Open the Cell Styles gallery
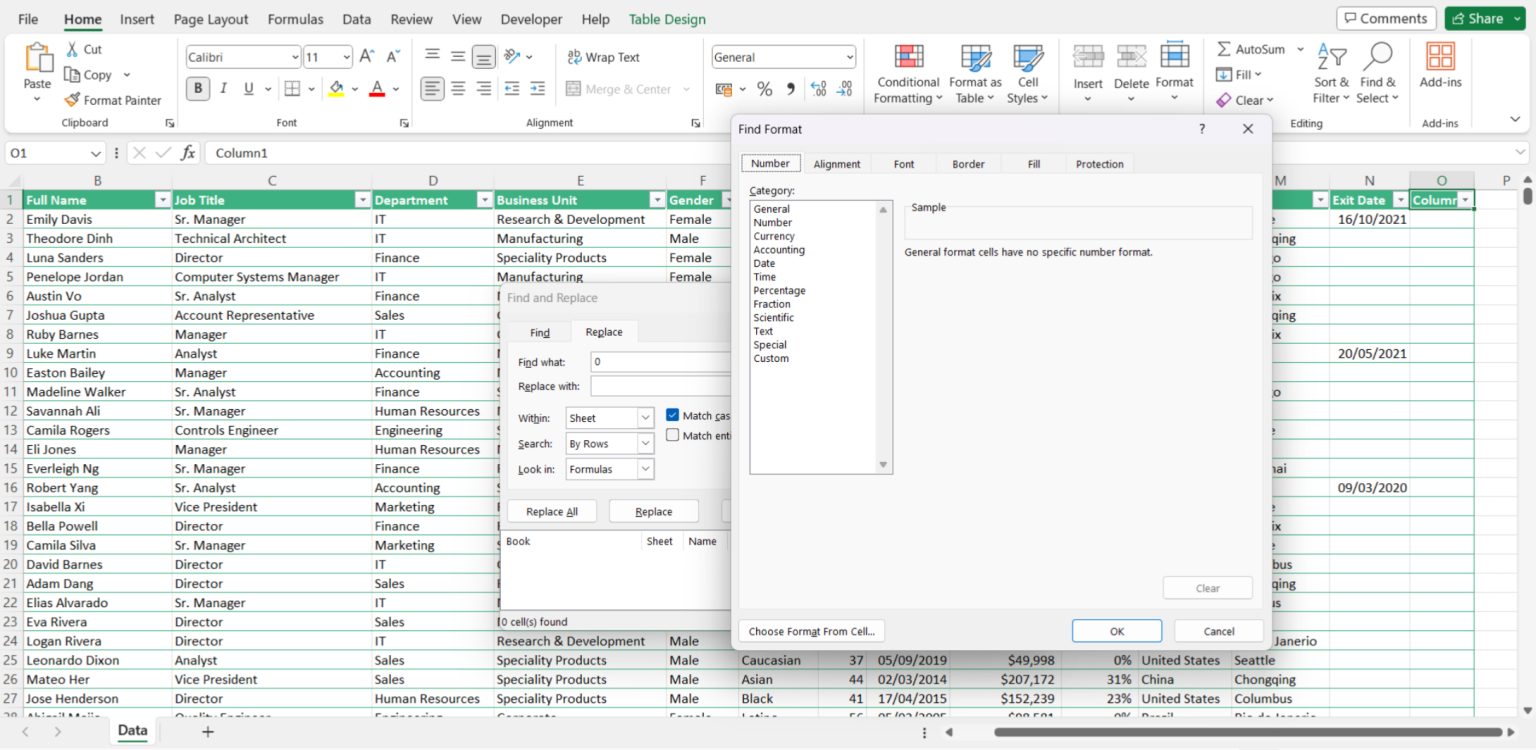The width and height of the screenshot is (1536, 750). [1029, 72]
